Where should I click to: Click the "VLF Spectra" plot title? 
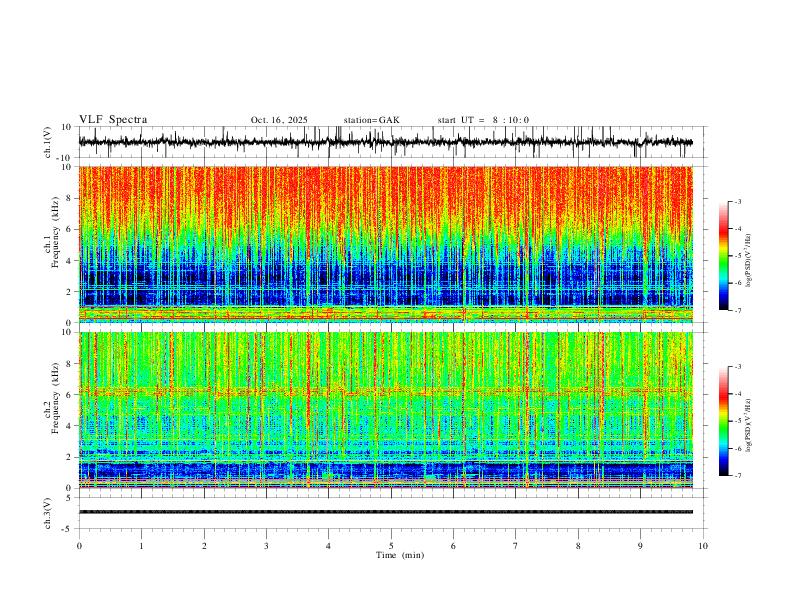(x=113, y=120)
